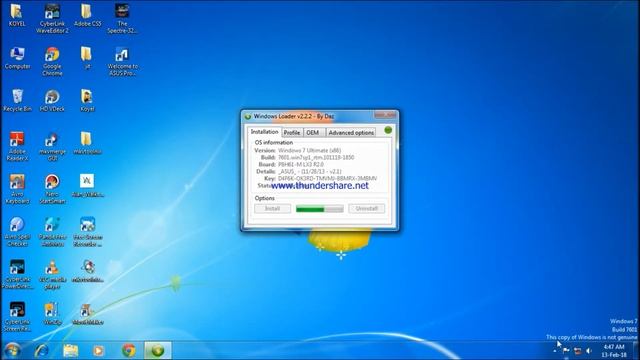This screenshot has height=360, width=640.
Task: Show hidden tray icons arrow
Action: (555, 351)
